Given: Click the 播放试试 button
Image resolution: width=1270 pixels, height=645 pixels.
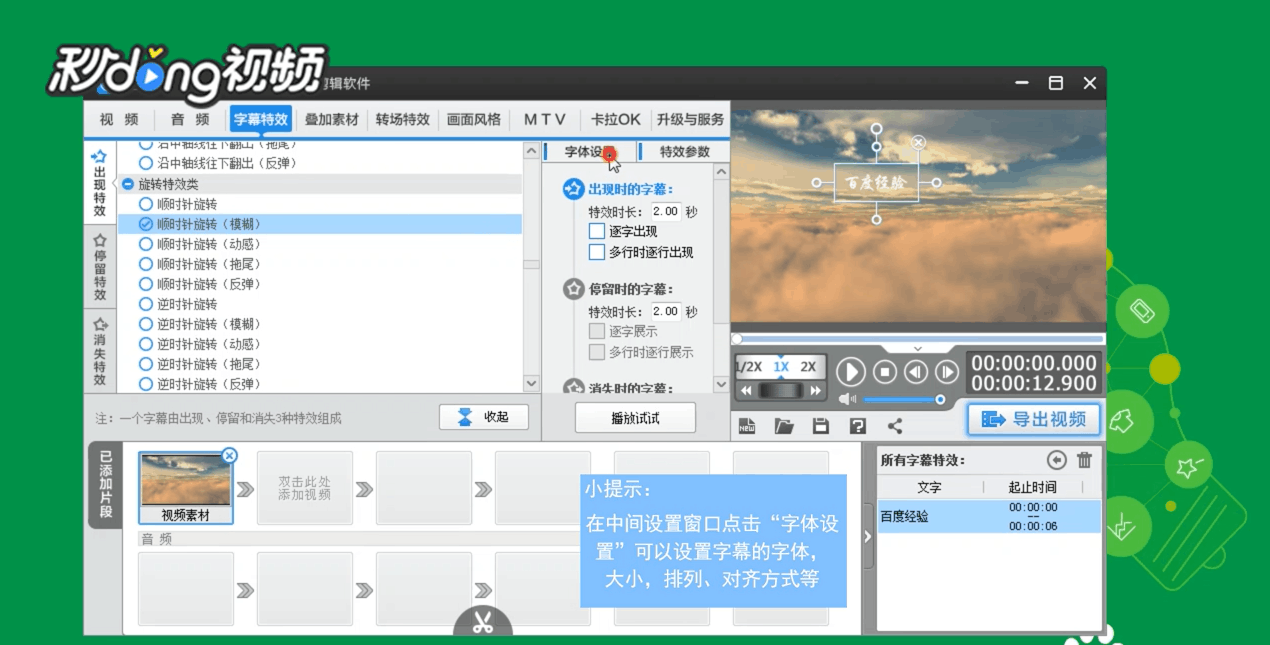Looking at the screenshot, I should (x=635, y=418).
